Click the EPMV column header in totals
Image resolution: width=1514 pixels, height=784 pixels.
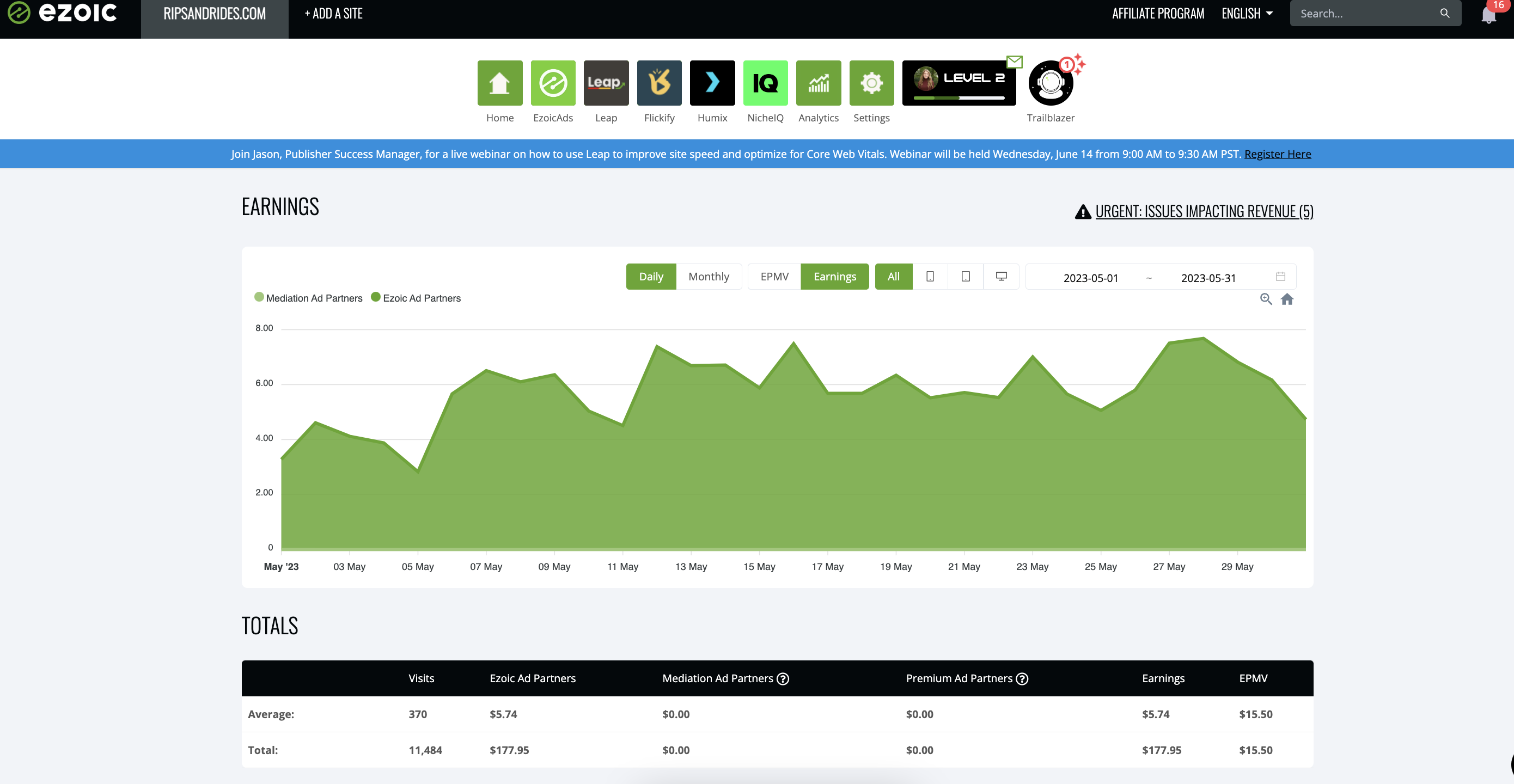tap(1253, 678)
